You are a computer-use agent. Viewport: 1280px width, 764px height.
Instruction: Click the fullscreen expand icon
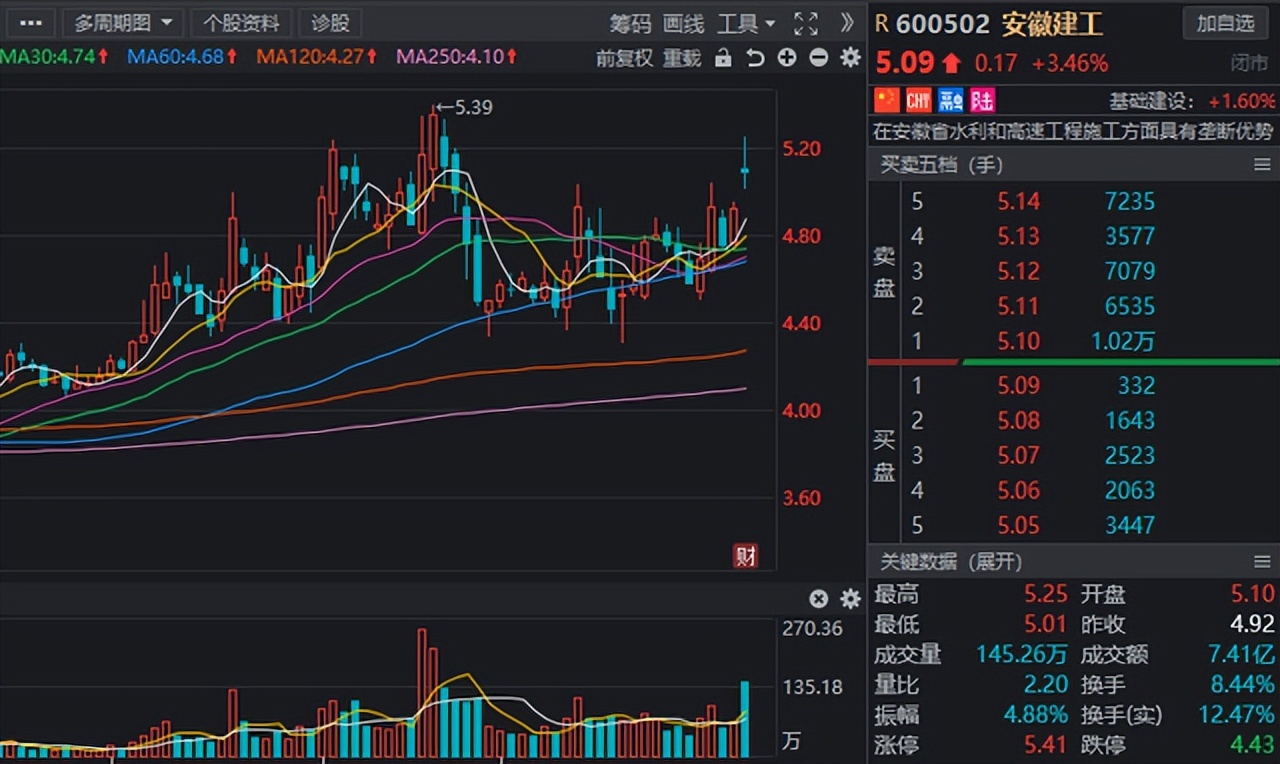(805, 23)
